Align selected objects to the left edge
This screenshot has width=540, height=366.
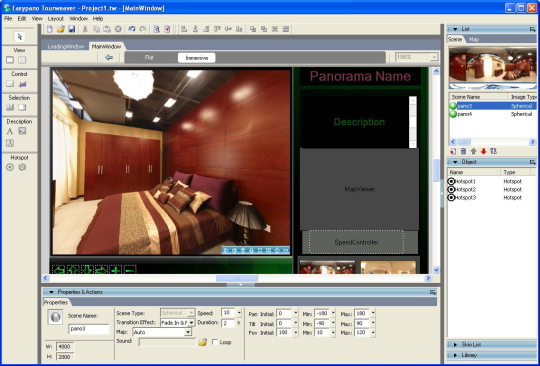point(184,29)
